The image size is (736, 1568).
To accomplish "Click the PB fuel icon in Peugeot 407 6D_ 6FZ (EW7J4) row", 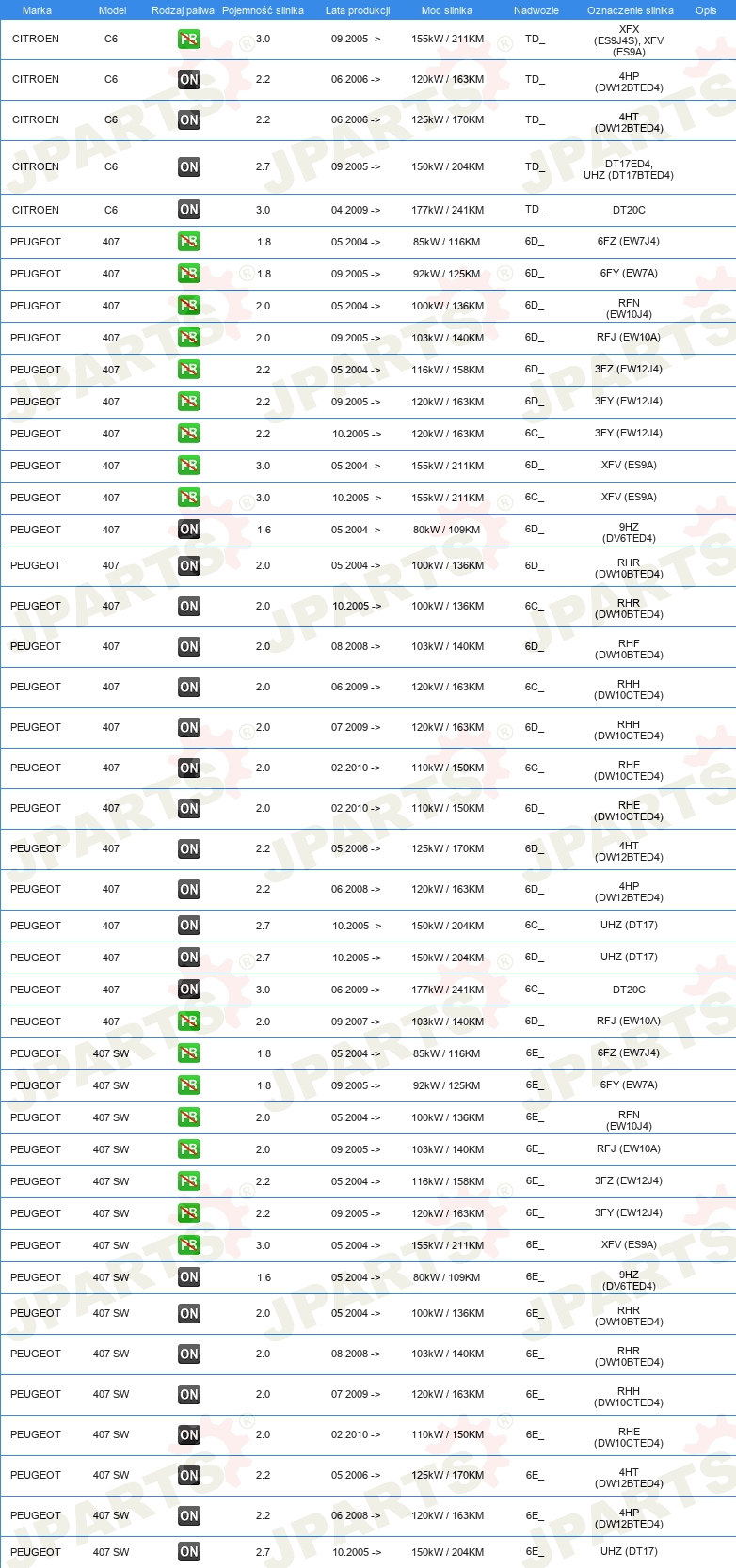I will [189, 242].
